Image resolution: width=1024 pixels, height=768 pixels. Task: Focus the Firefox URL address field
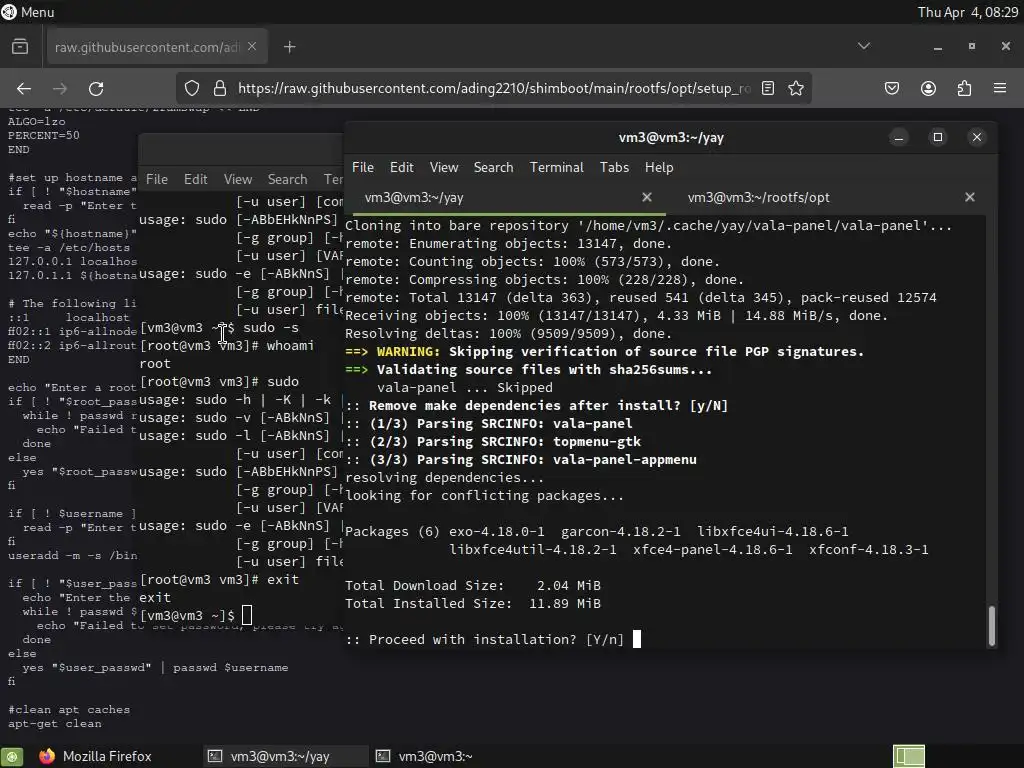pos(494,88)
